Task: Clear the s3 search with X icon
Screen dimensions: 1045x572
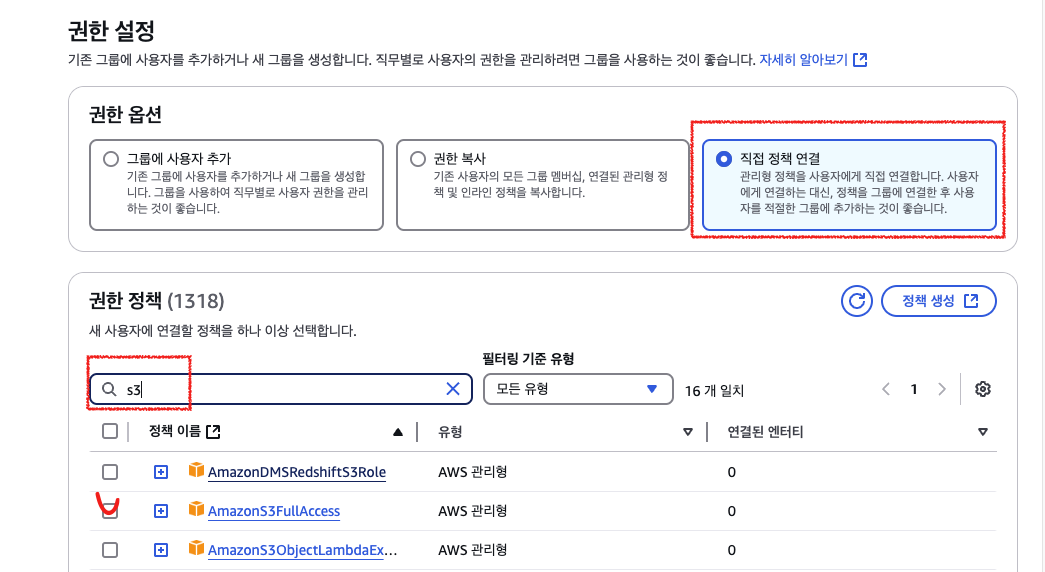Action: click(453, 389)
